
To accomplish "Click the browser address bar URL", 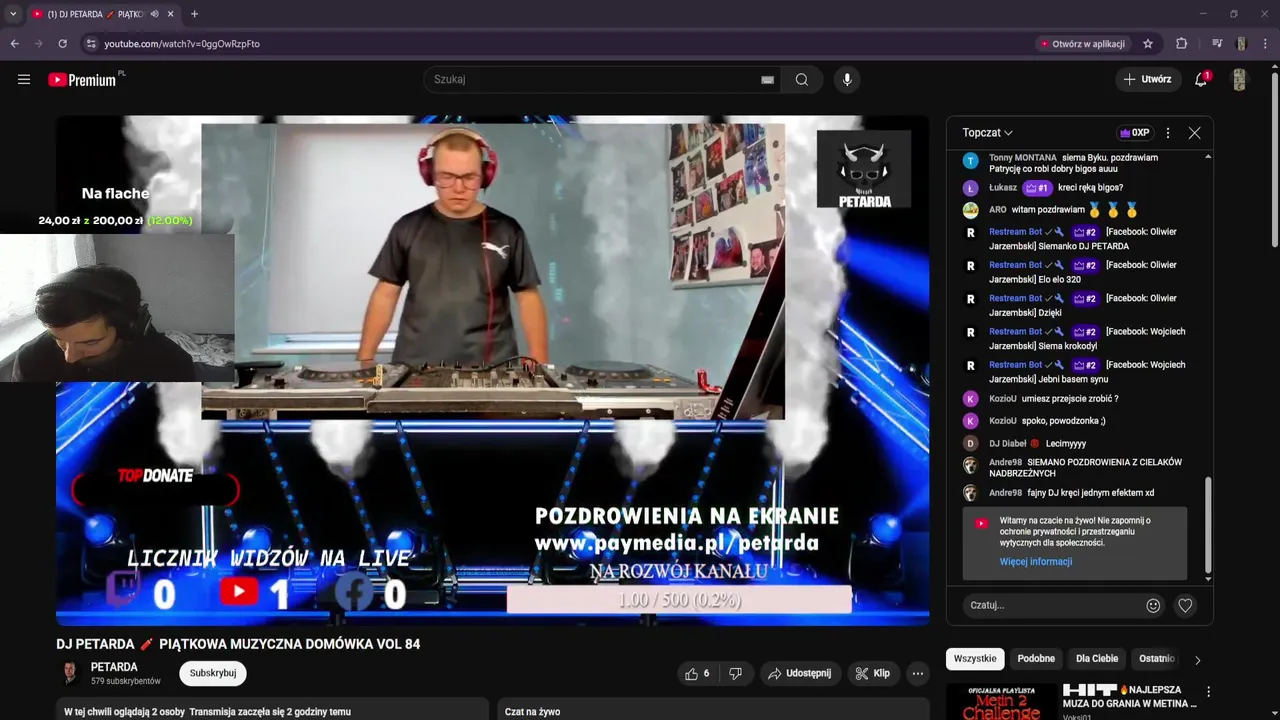I will coord(182,44).
